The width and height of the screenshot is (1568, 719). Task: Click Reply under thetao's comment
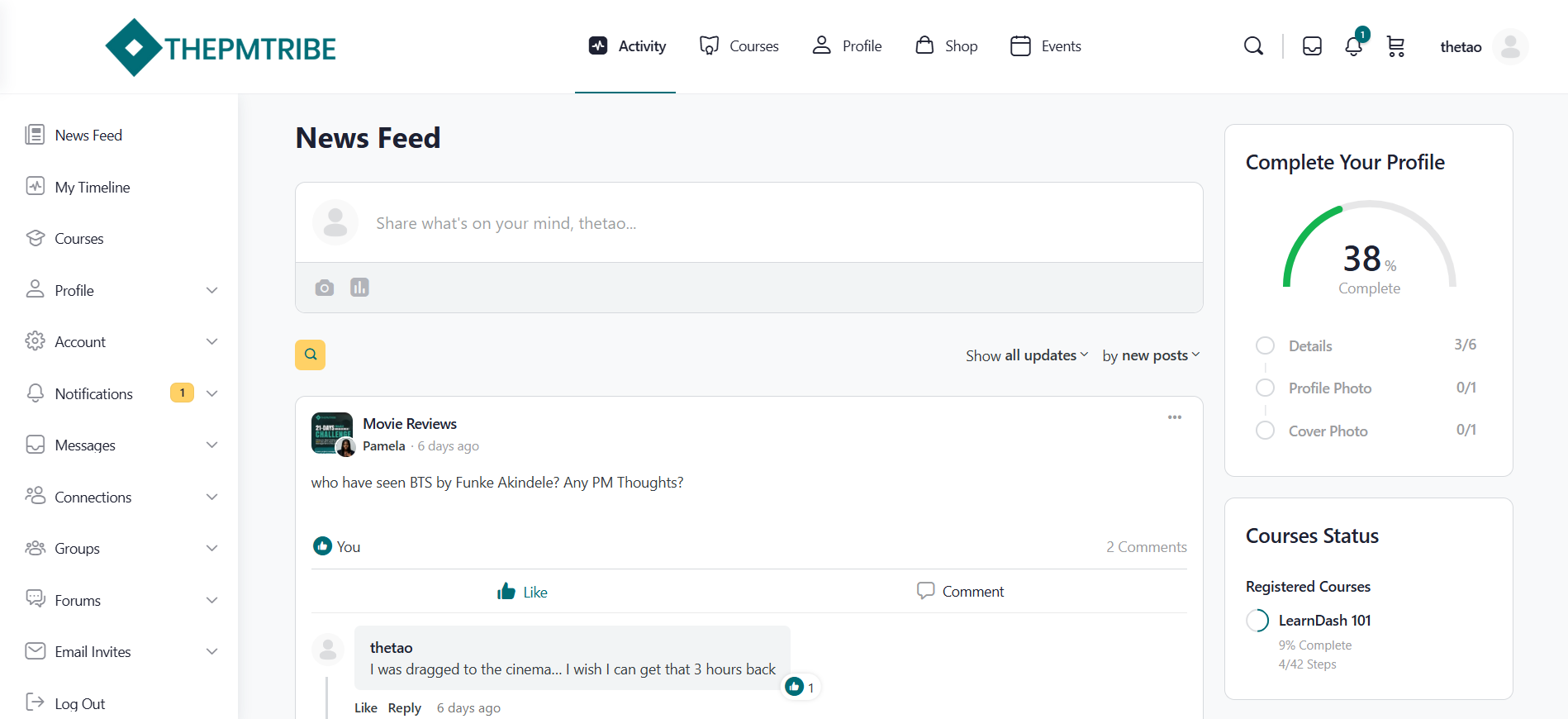pos(404,708)
